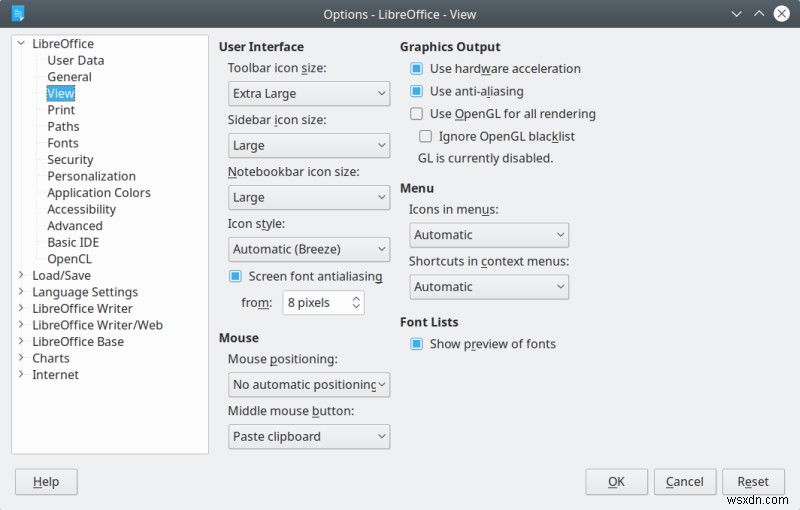Select Basic IDE in options tree

(73, 243)
